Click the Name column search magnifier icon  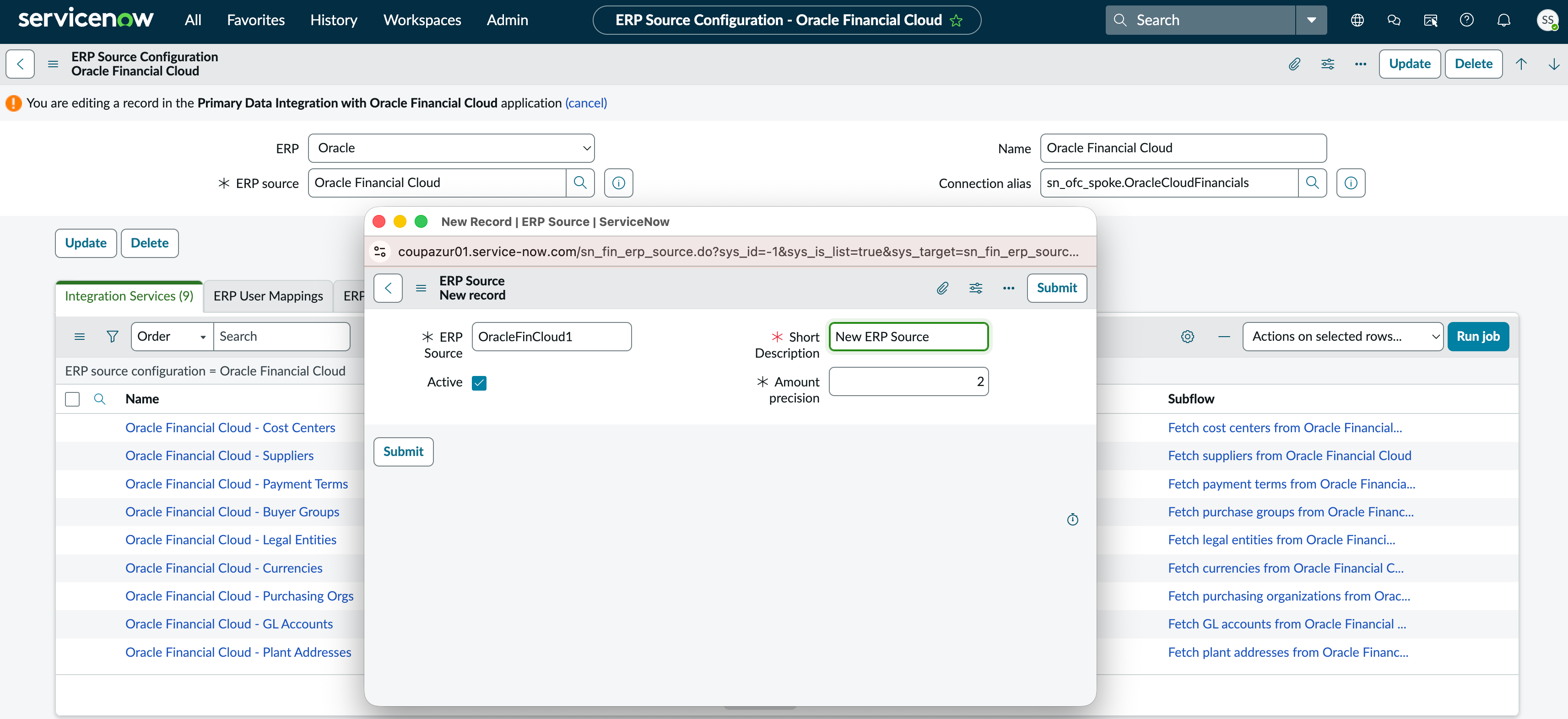coord(99,399)
